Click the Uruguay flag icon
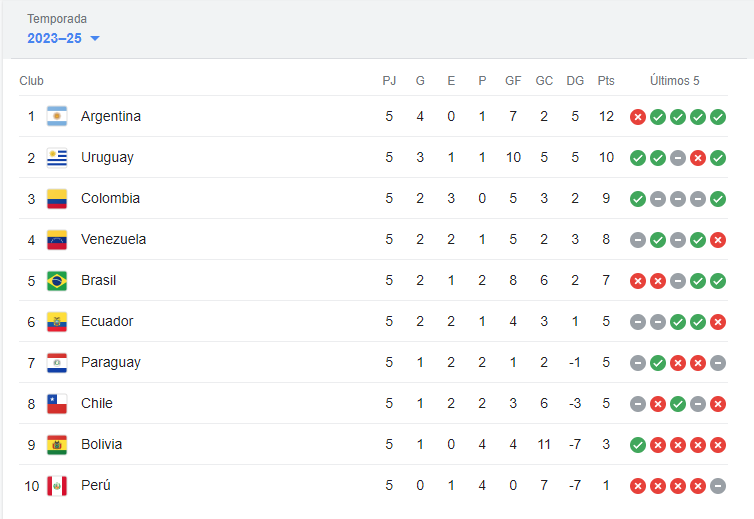This screenshot has width=754, height=519. [x=57, y=157]
